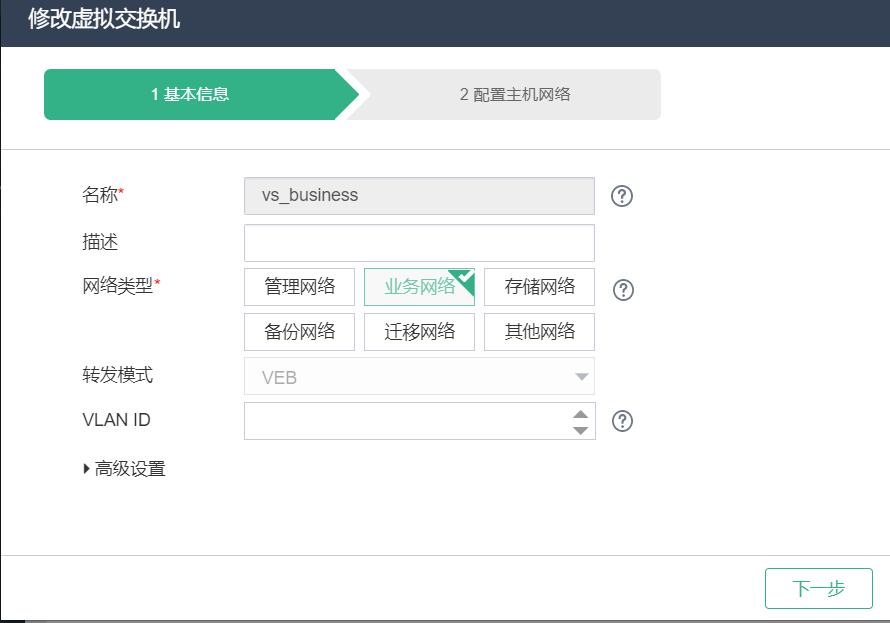Choose the 备份网络 network type
This screenshot has height=623, width=890.
click(x=299, y=332)
